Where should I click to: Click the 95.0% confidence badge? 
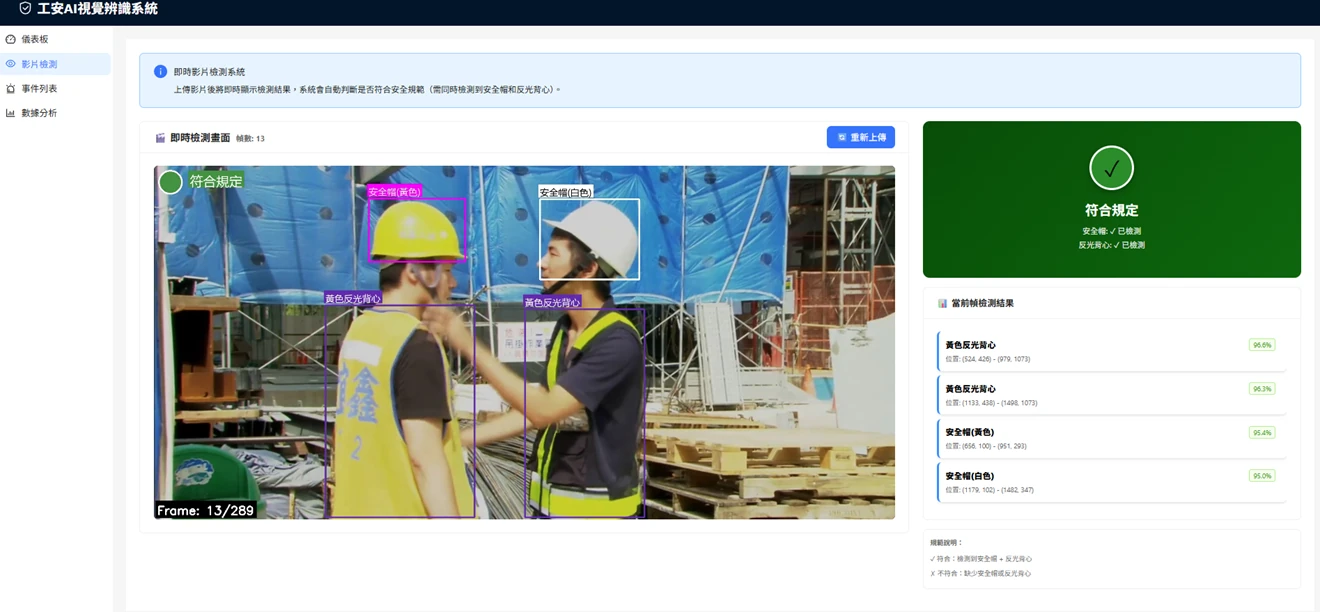coord(1262,476)
